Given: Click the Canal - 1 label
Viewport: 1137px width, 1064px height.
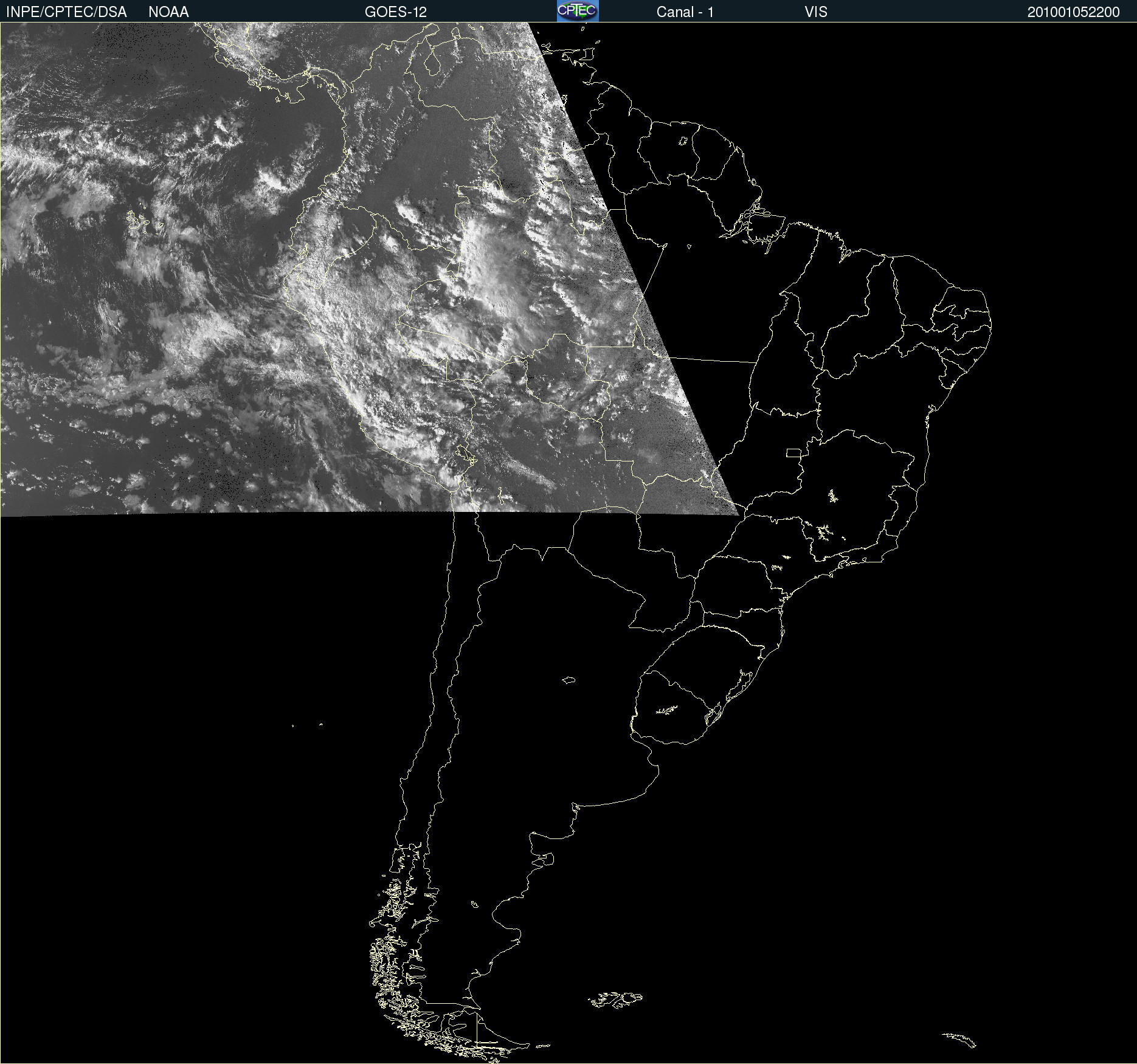Looking at the screenshot, I should [685, 12].
